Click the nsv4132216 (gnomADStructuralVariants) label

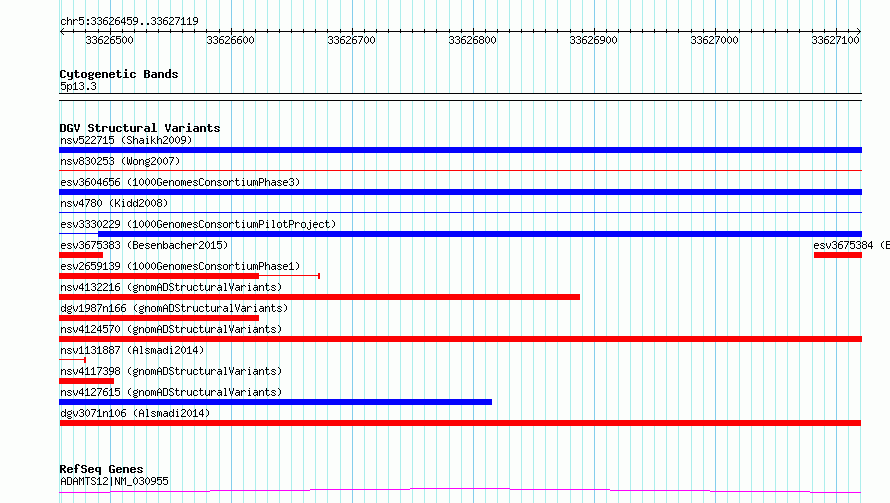click(x=171, y=287)
